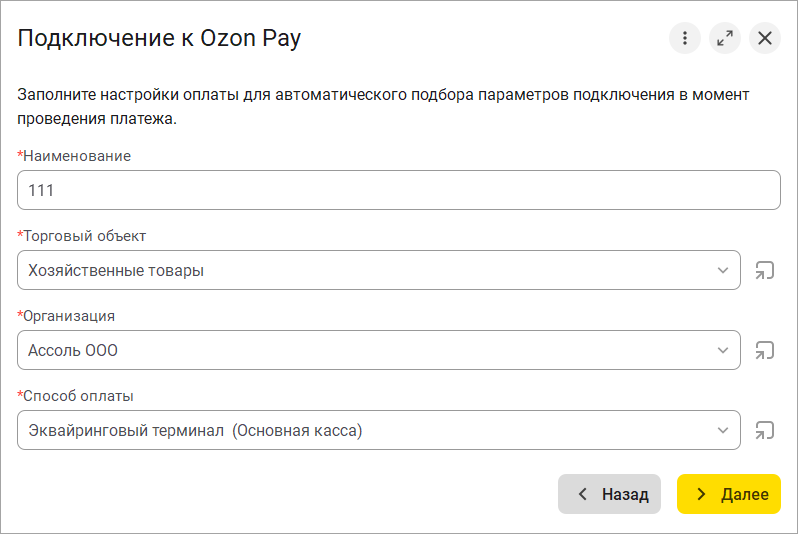Open the three-dot more options menu
This screenshot has width=798, height=534.
tap(684, 38)
